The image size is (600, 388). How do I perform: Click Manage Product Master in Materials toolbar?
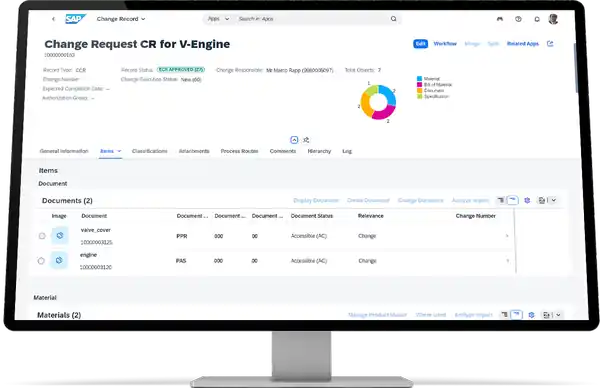[x=377, y=315]
